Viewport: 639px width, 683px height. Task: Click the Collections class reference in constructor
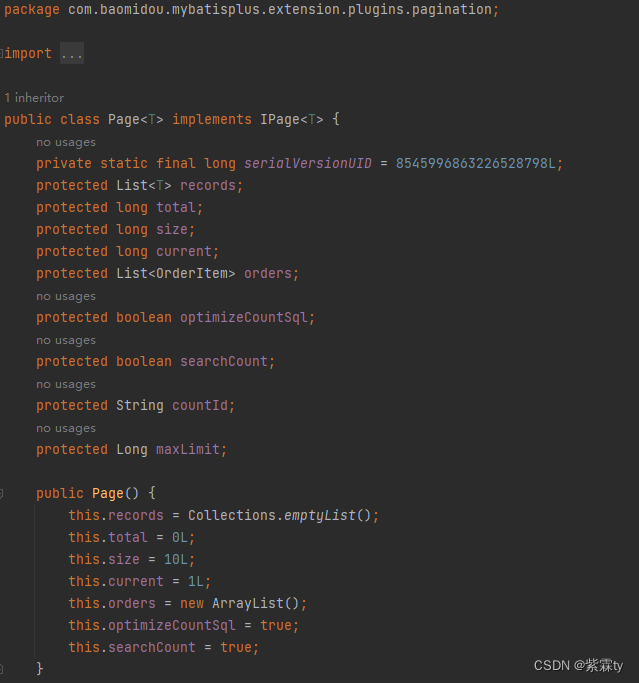(232, 516)
